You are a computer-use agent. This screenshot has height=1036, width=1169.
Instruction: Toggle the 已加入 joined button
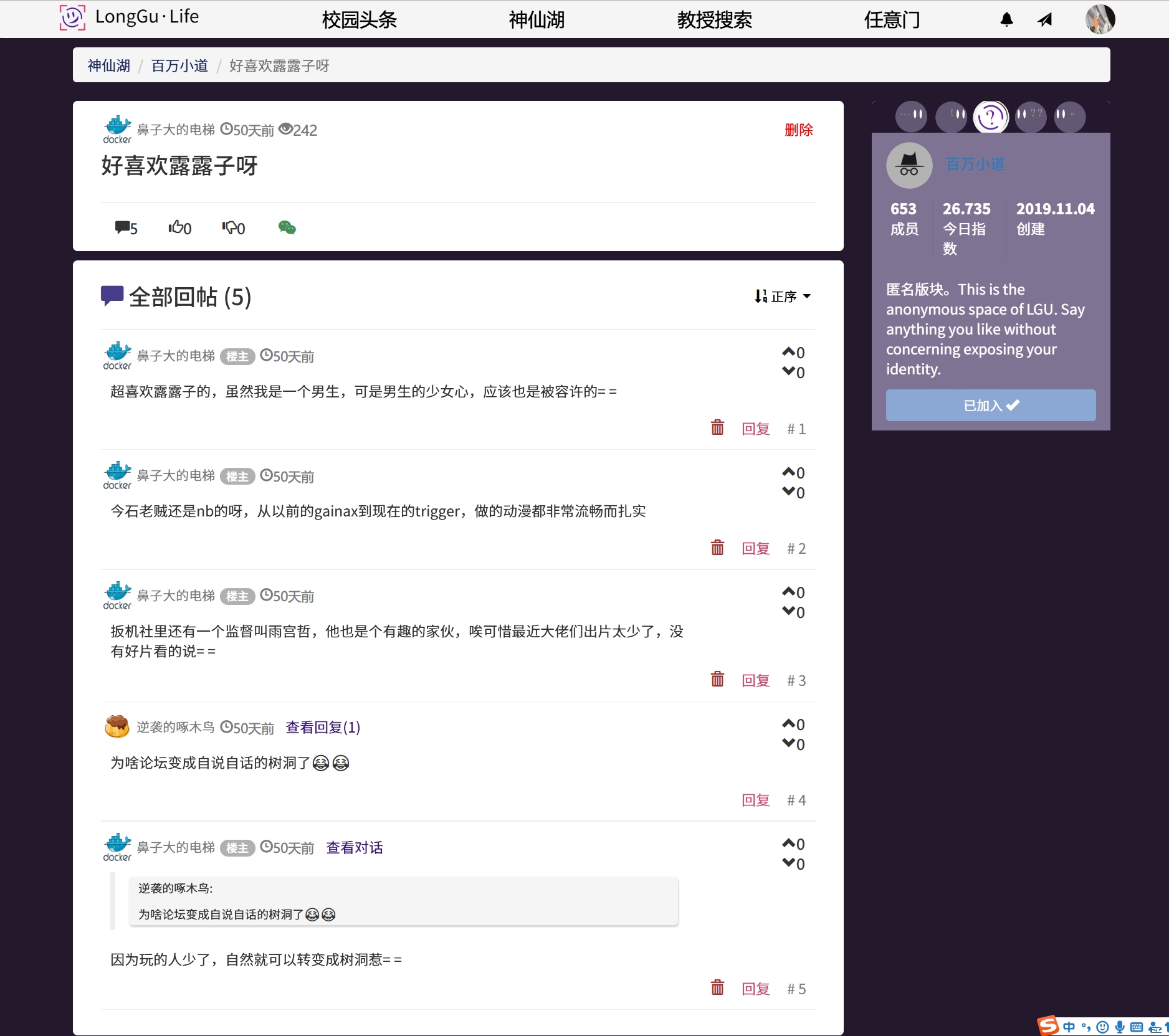point(990,406)
